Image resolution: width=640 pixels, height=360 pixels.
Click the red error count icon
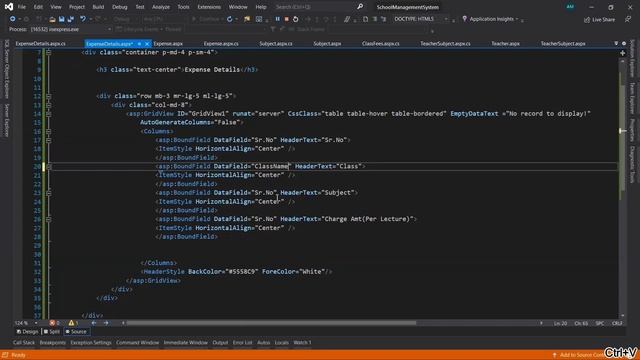coord(52,323)
